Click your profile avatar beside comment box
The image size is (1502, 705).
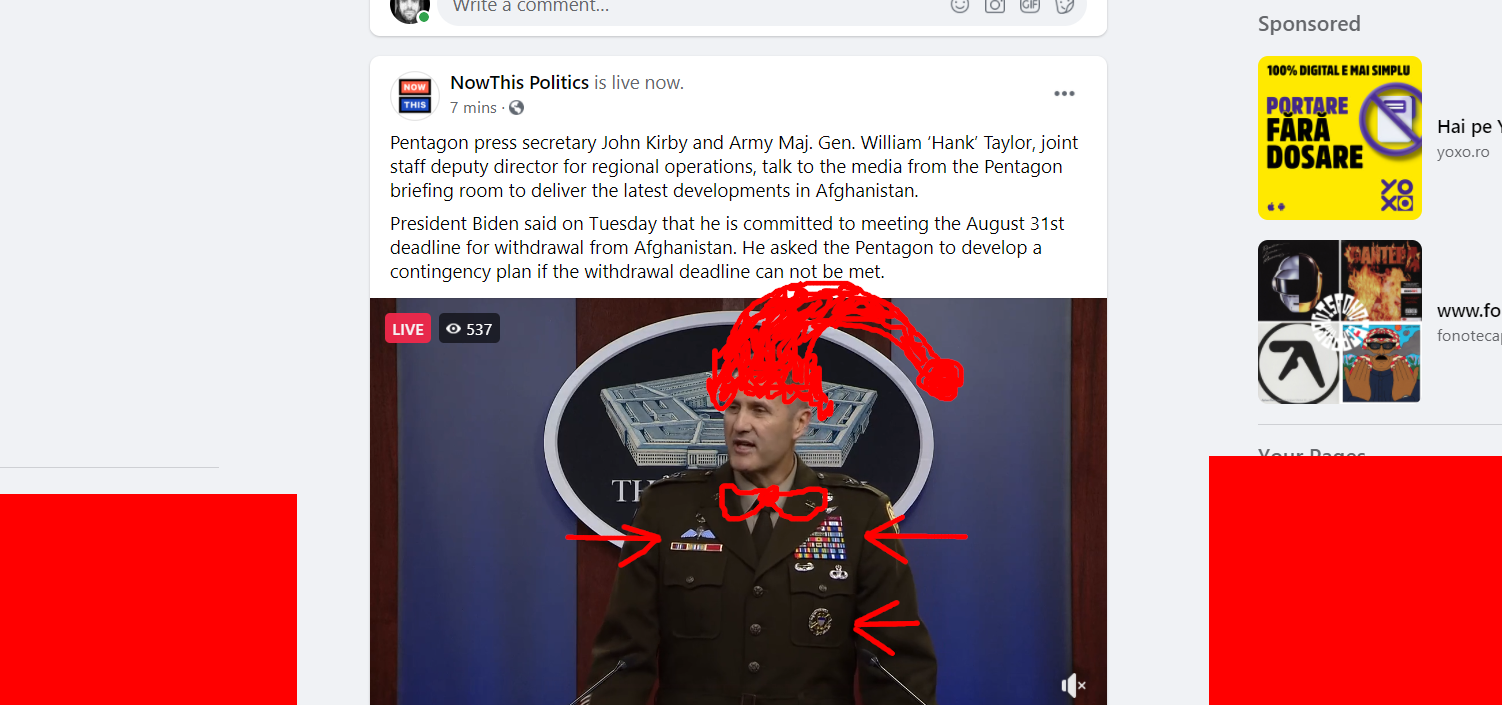click(410, 8)
